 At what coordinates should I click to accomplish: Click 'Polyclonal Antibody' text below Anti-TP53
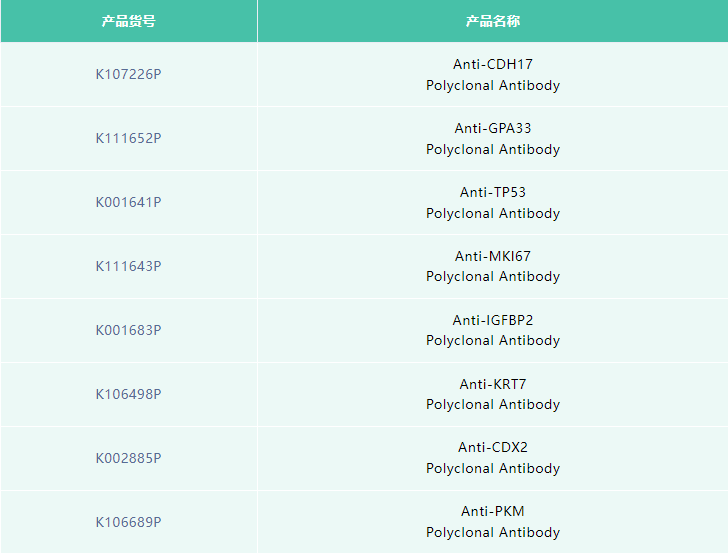(492, 213)
